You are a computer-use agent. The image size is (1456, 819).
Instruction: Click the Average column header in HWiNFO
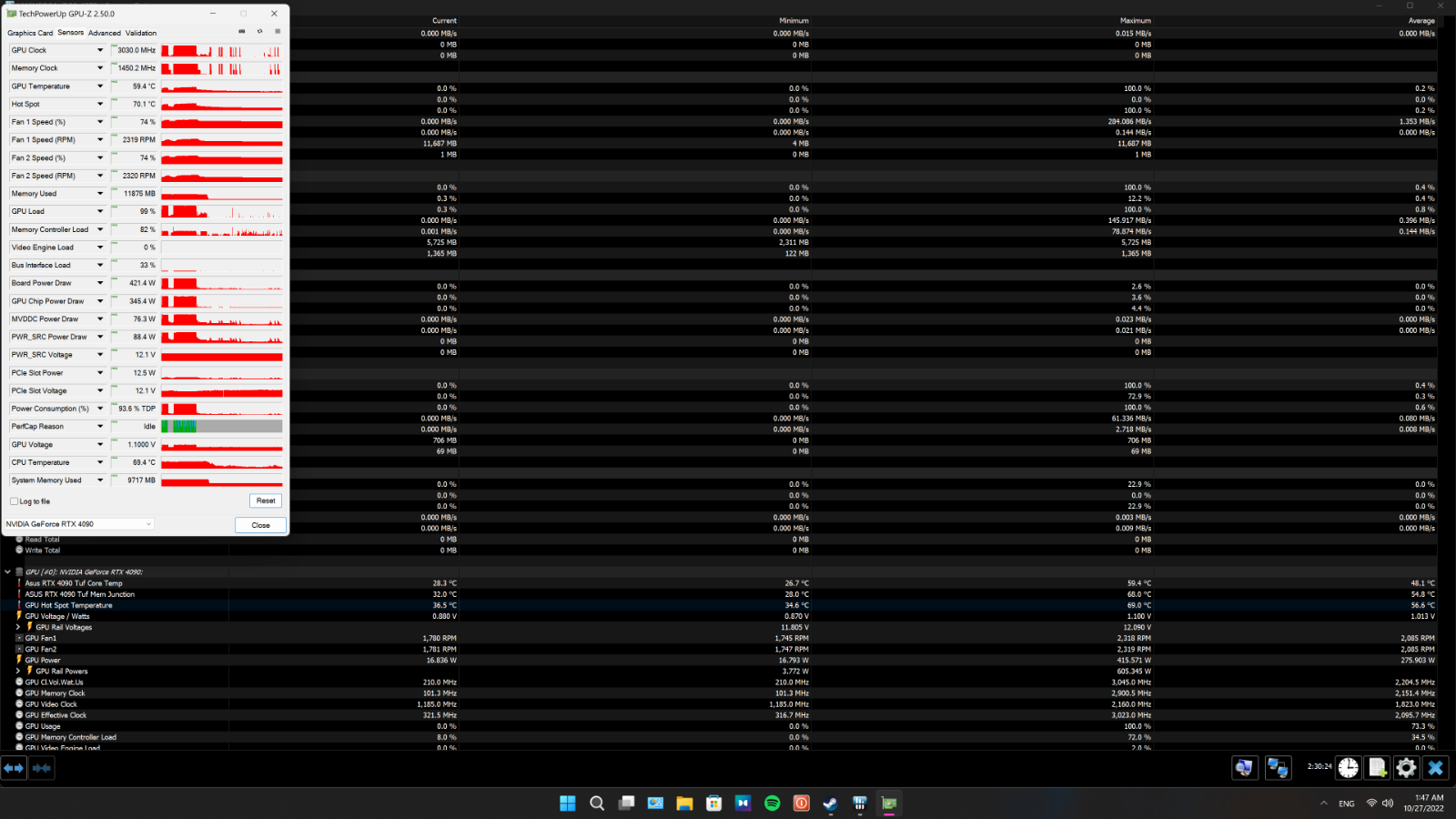click(1421, 21)
